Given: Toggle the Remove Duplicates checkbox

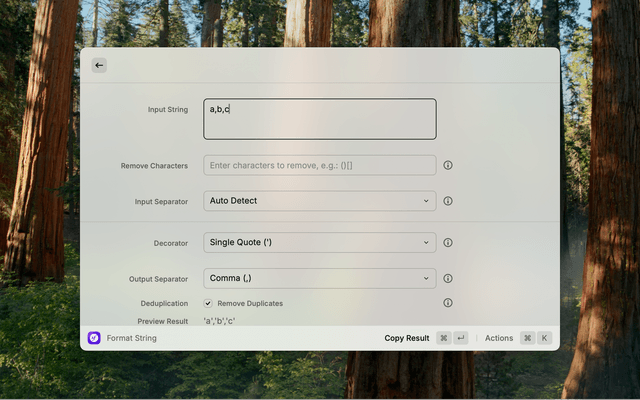Looking at the screenshot, I should coord(208,303).
